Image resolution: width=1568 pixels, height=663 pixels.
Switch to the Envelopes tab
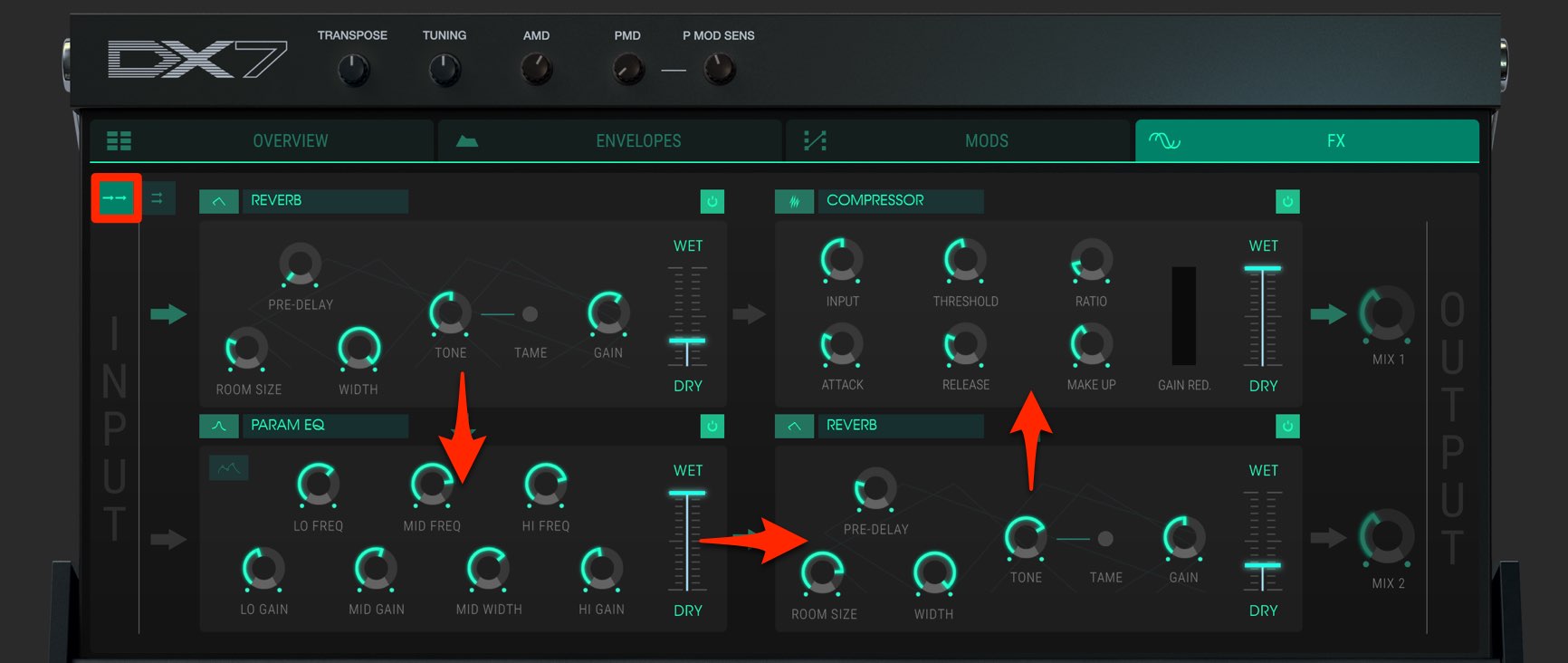(x=609, y=140)
